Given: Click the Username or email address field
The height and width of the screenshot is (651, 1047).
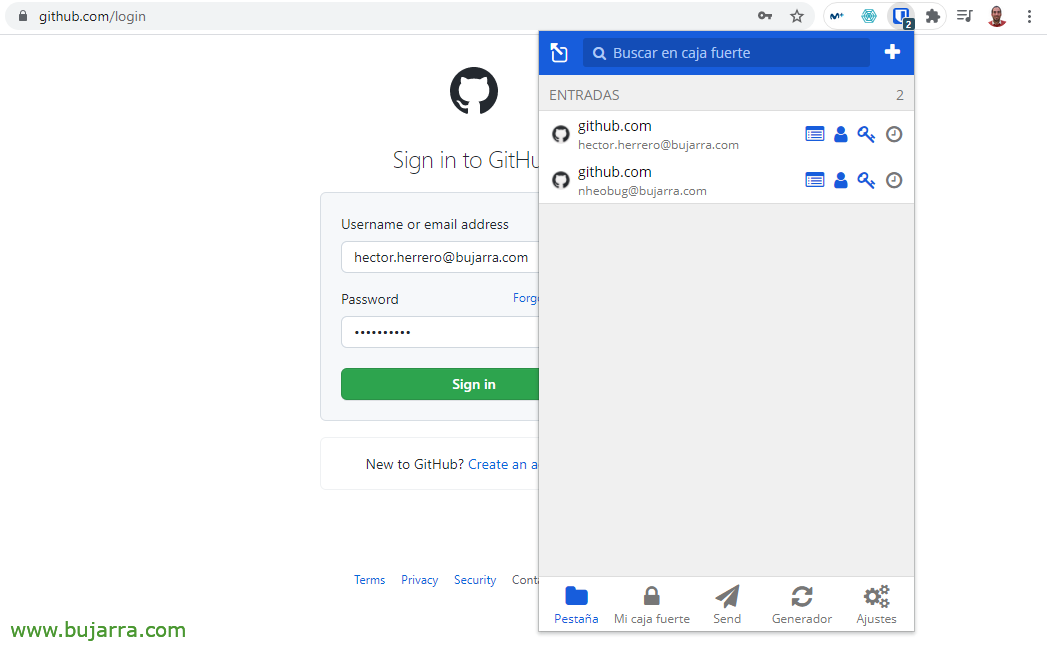Looking at the screenshot, I should pyautogui.click(x=440, y=257).
